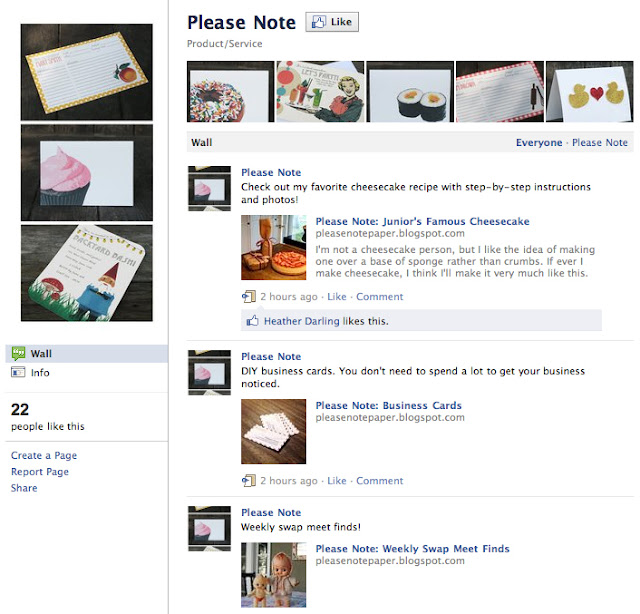Click Please Note avatar on business cards post
Image resolution: width=640 pixels, height=614 pixels.
click(x=209, y=372)
